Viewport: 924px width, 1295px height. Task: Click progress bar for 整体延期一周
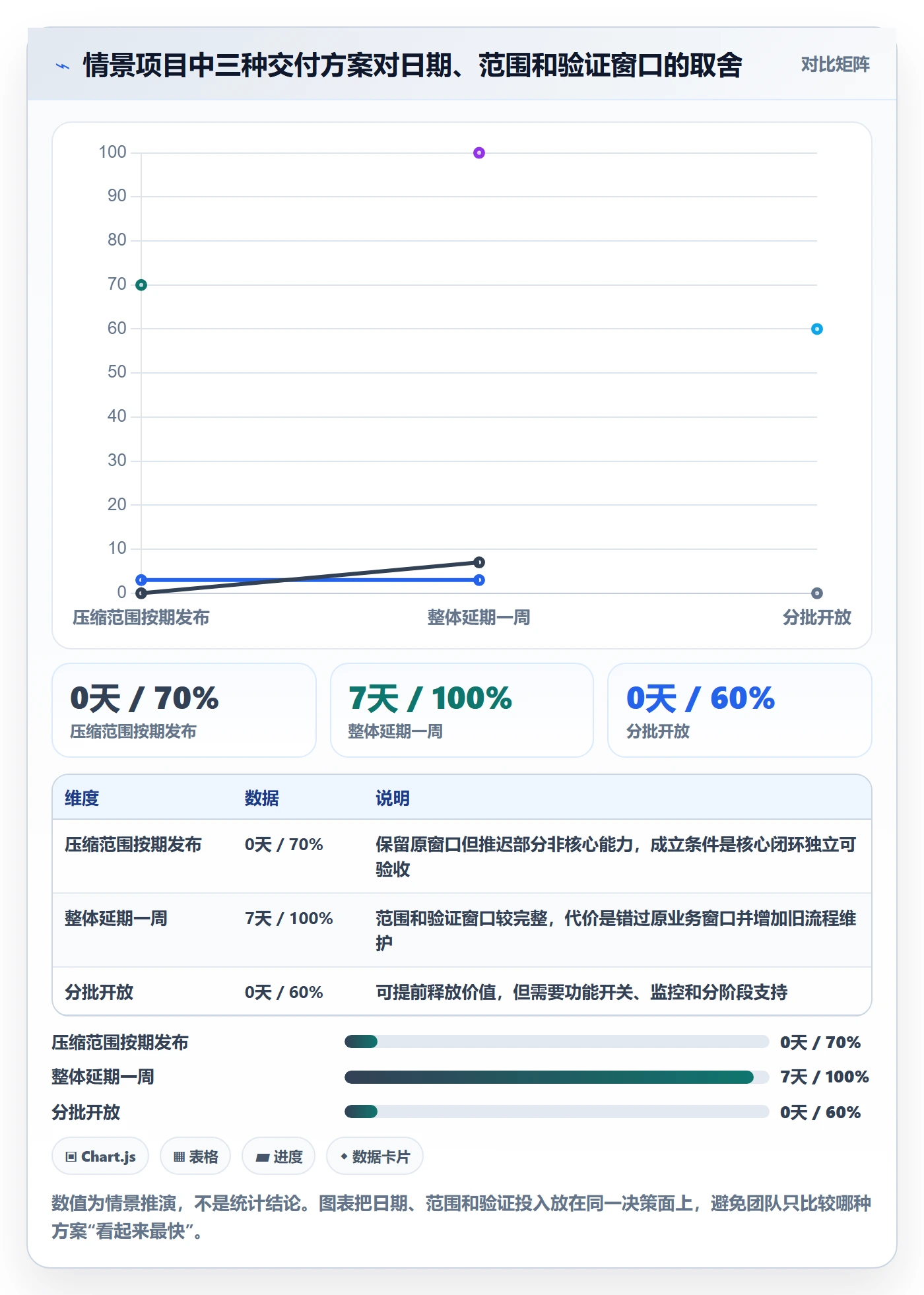(x=556, y=1077)
